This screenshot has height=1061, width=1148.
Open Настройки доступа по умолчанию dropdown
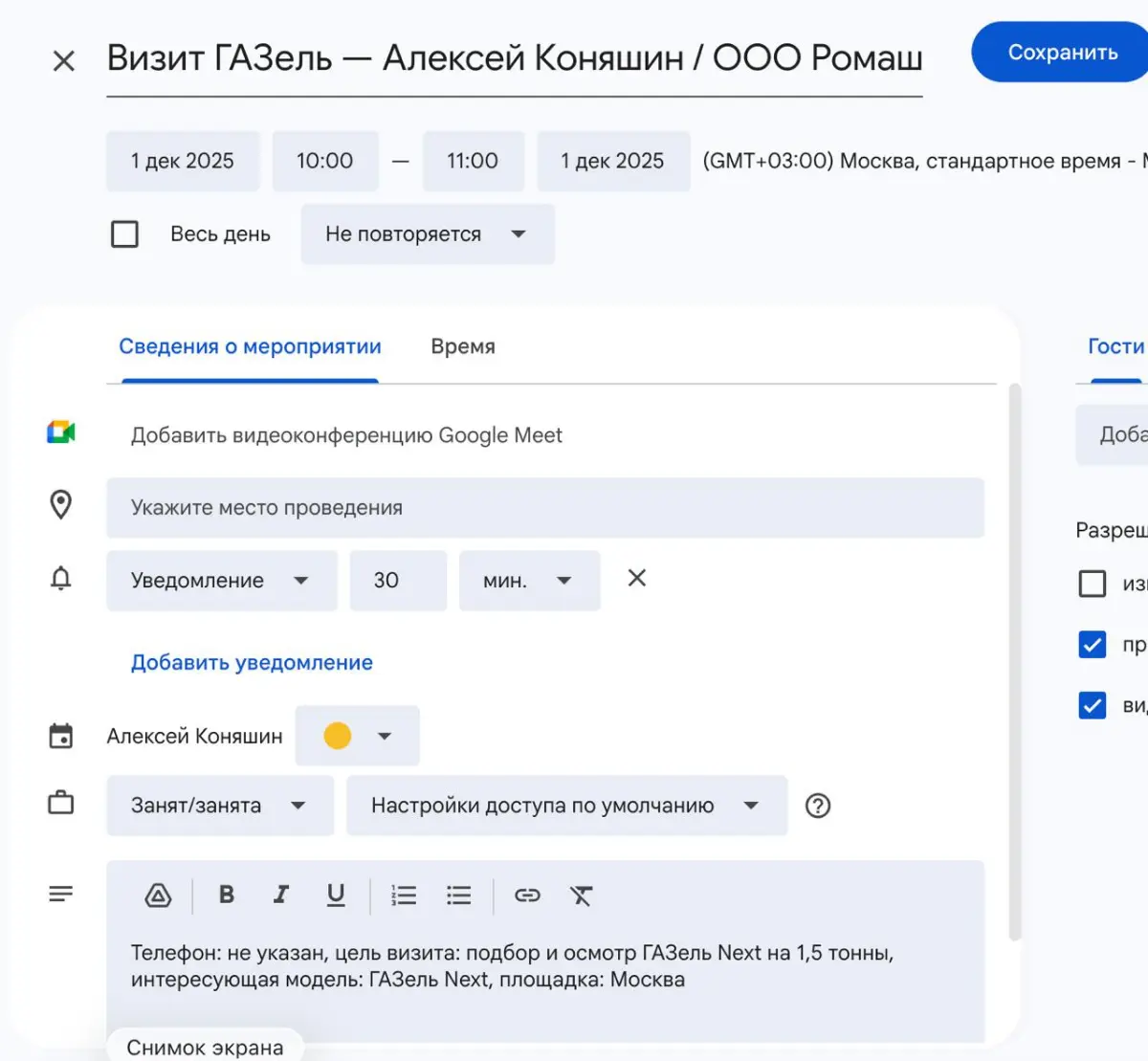566,806
